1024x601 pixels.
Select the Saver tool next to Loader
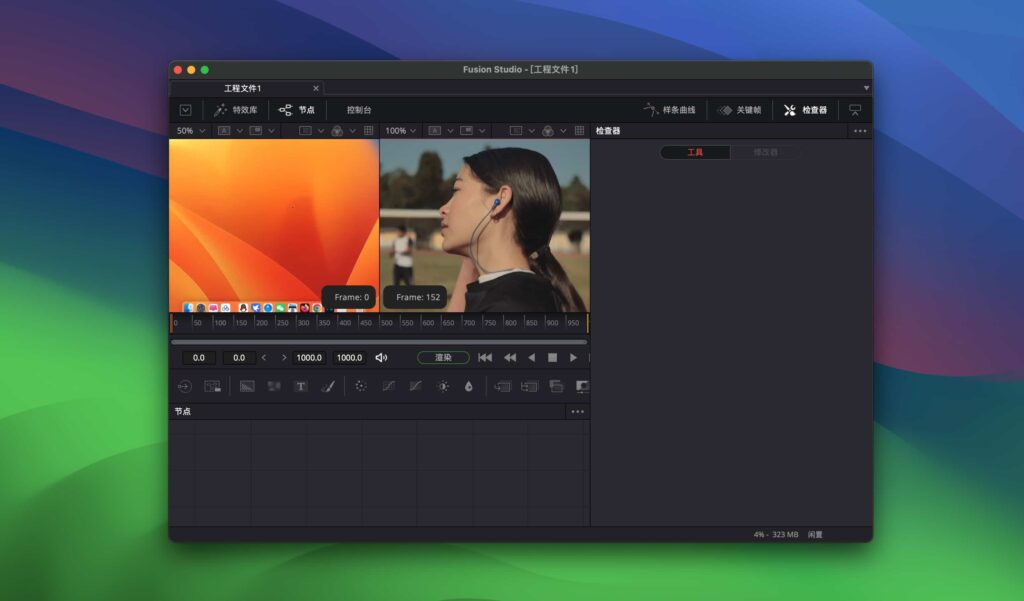tap(212, 387)
